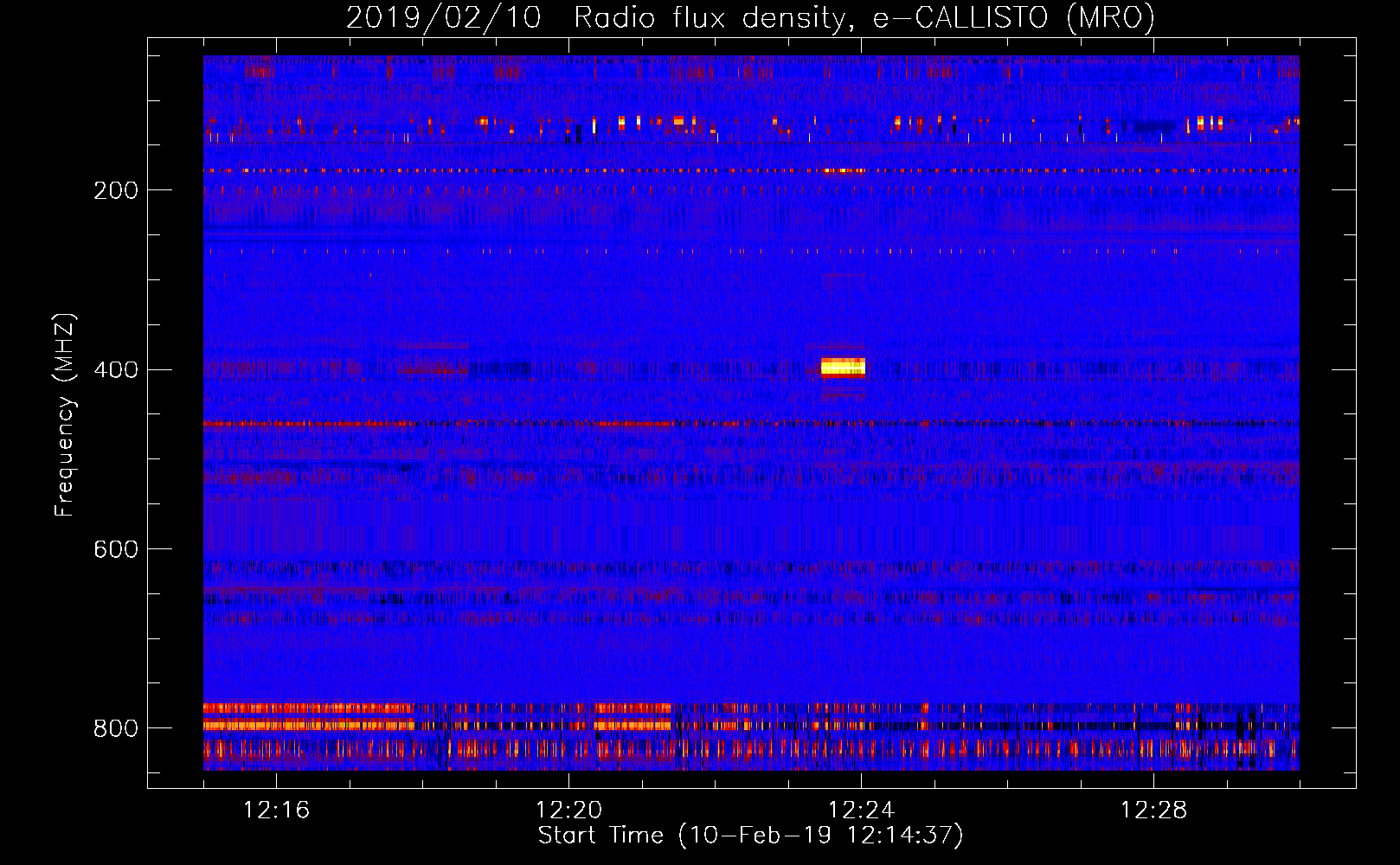Click the 'Frequency (MHZ)' y-axis label

(65, 414)
